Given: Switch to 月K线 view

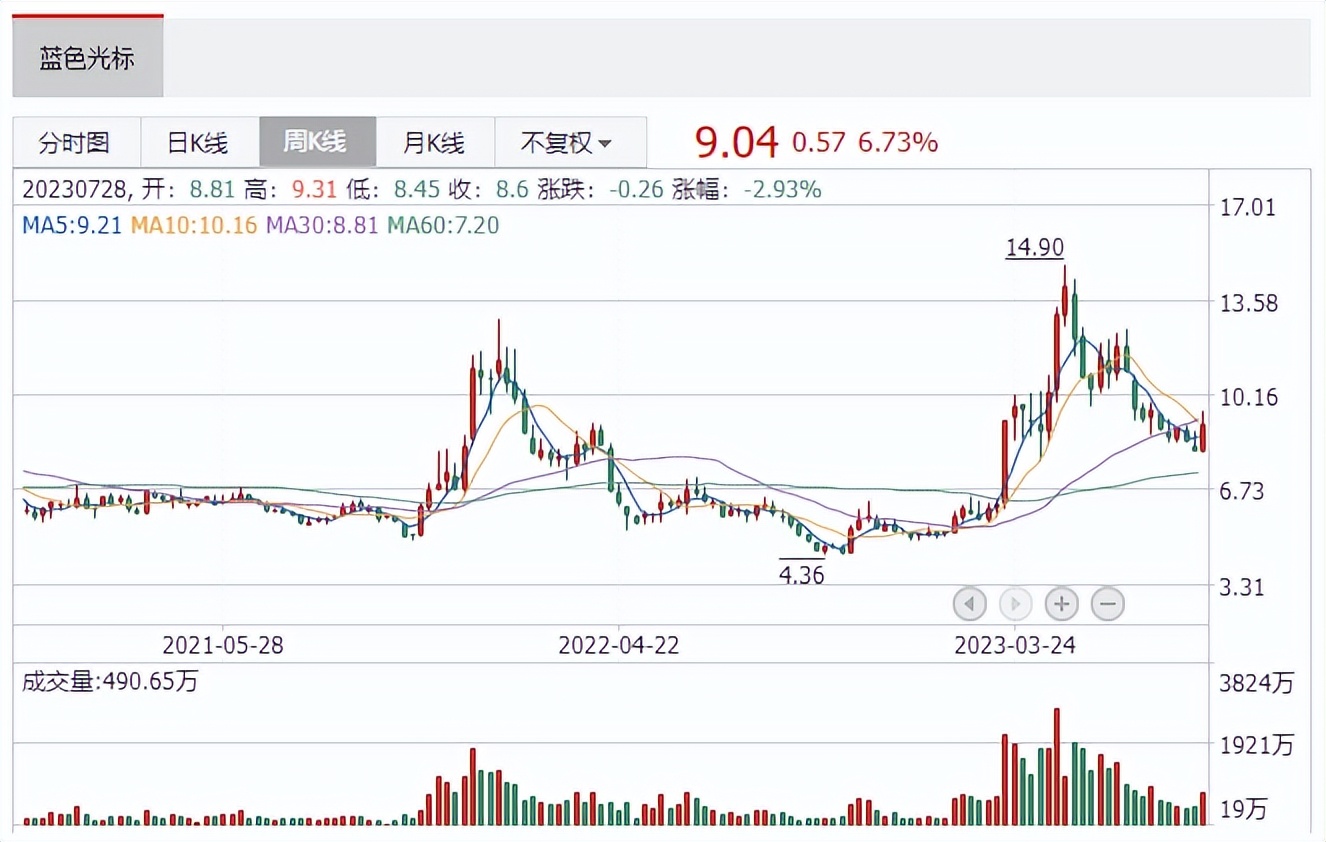Looking at the screenshot, I should pyautogui.click(x=434, y=142).
